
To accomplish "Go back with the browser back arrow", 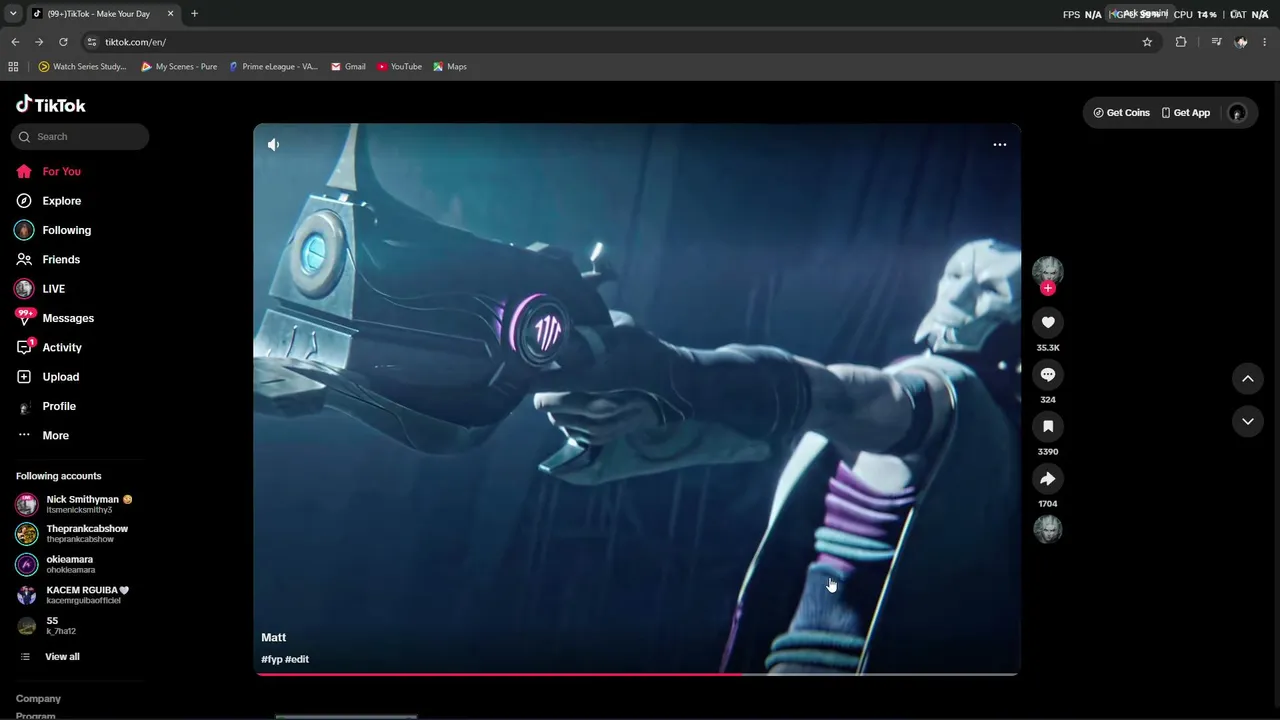I will pos(15,42).
